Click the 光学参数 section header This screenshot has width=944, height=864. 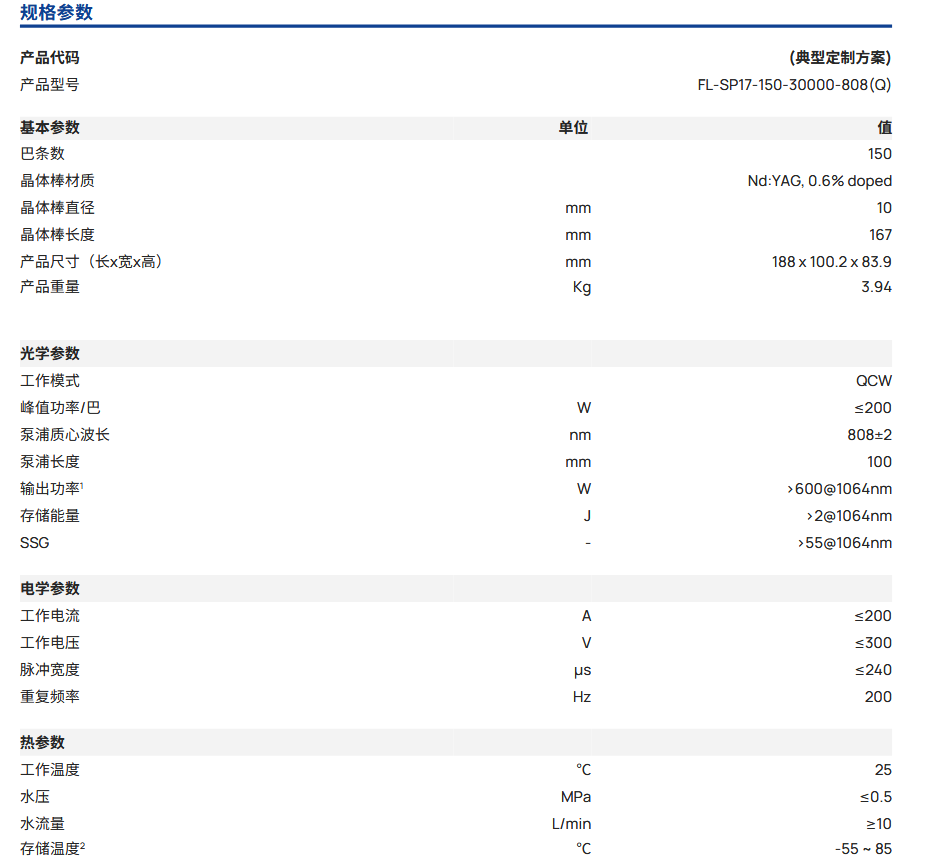(50, 354)
